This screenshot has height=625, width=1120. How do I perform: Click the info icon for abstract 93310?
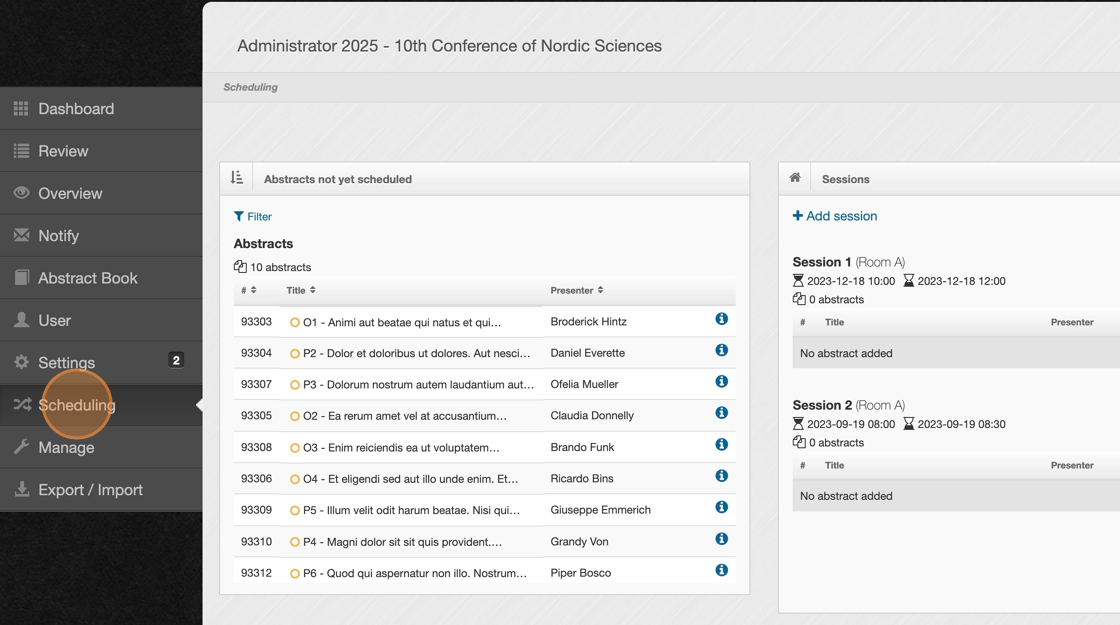pos(721,539)
